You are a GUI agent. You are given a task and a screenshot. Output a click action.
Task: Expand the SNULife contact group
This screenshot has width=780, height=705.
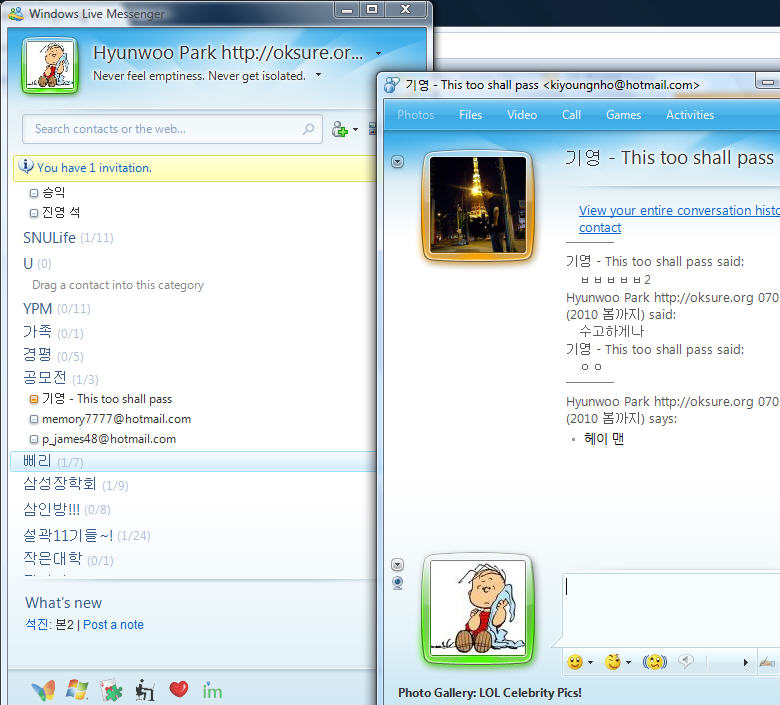(x=49, y=237)
